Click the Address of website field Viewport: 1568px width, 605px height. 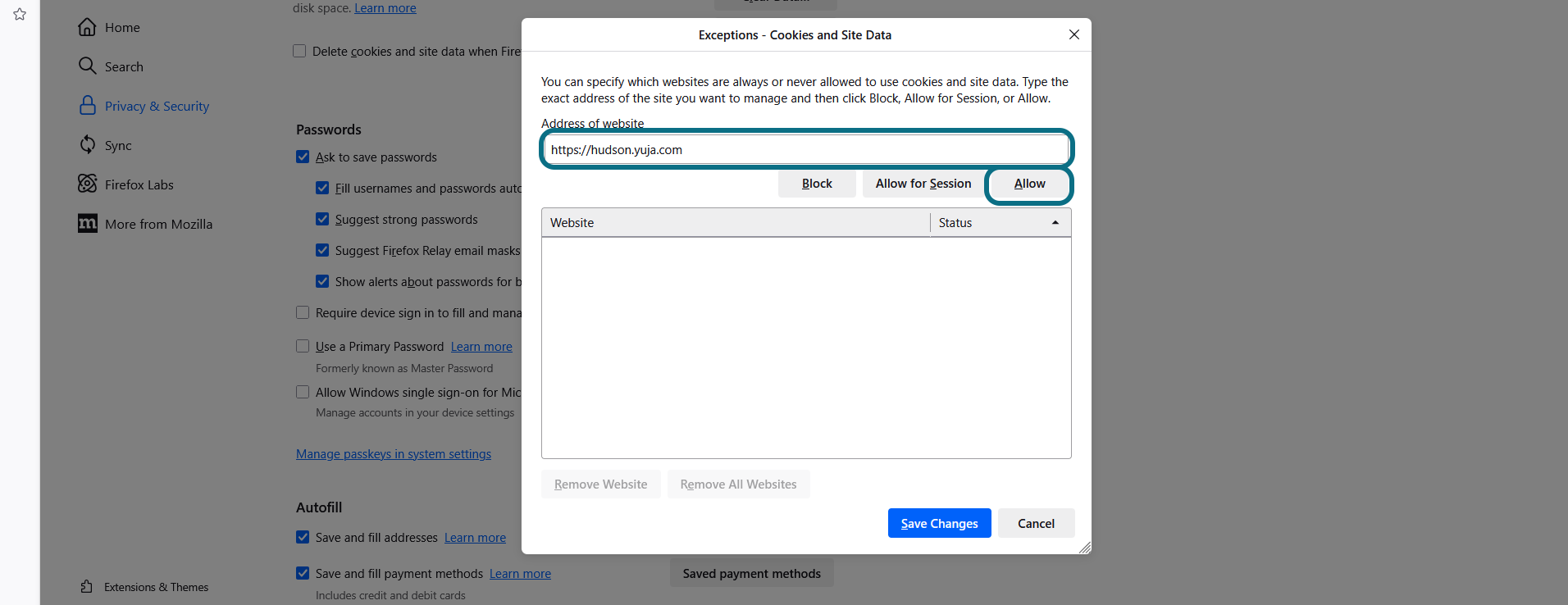pos(806,149)
